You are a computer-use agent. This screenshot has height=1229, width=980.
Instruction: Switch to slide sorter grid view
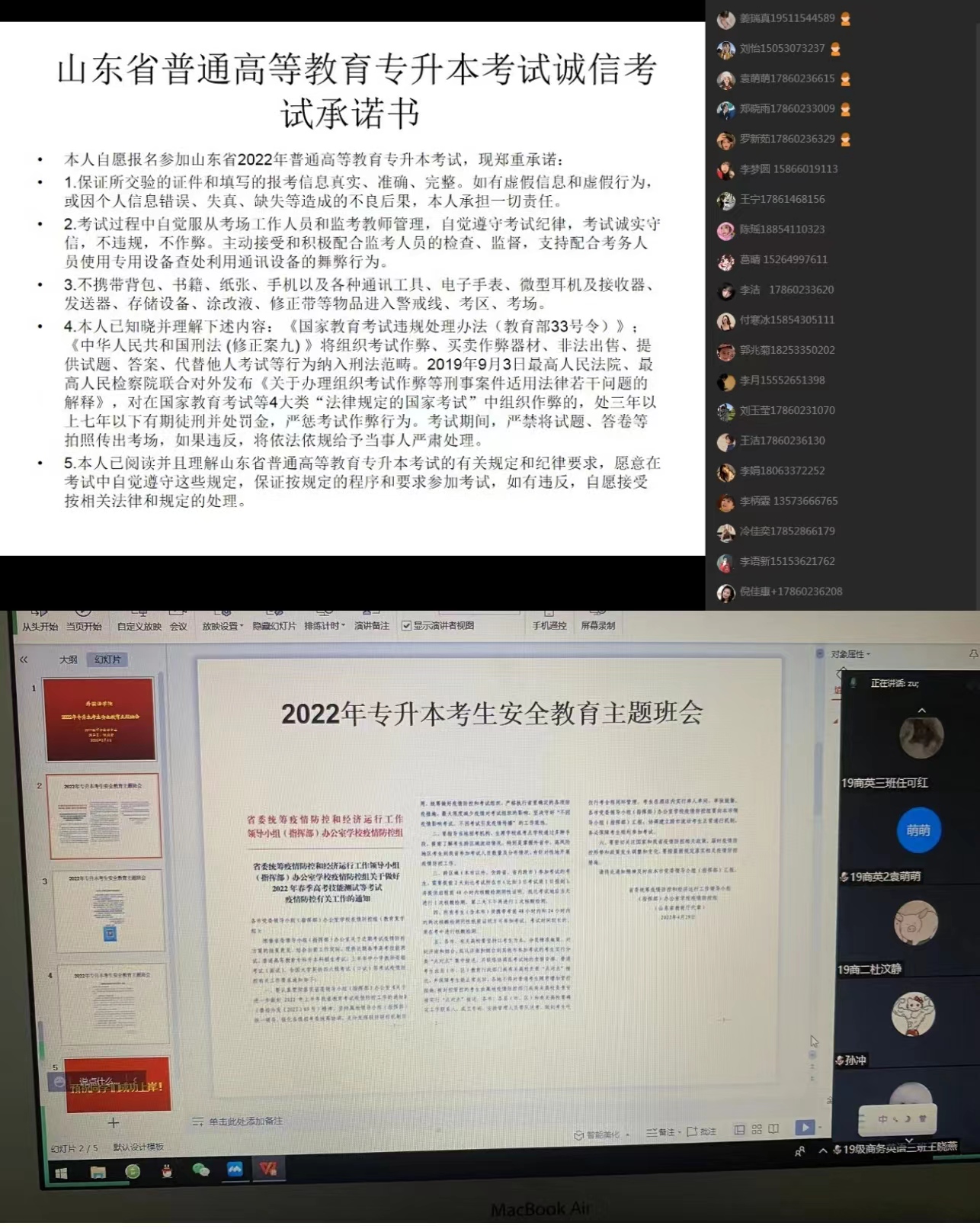[757, 1129]
